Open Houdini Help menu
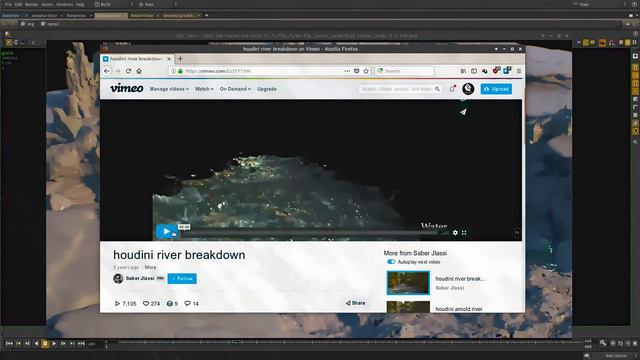The height and width of the screenshot is (360, 640). click(x=80, y=4)
